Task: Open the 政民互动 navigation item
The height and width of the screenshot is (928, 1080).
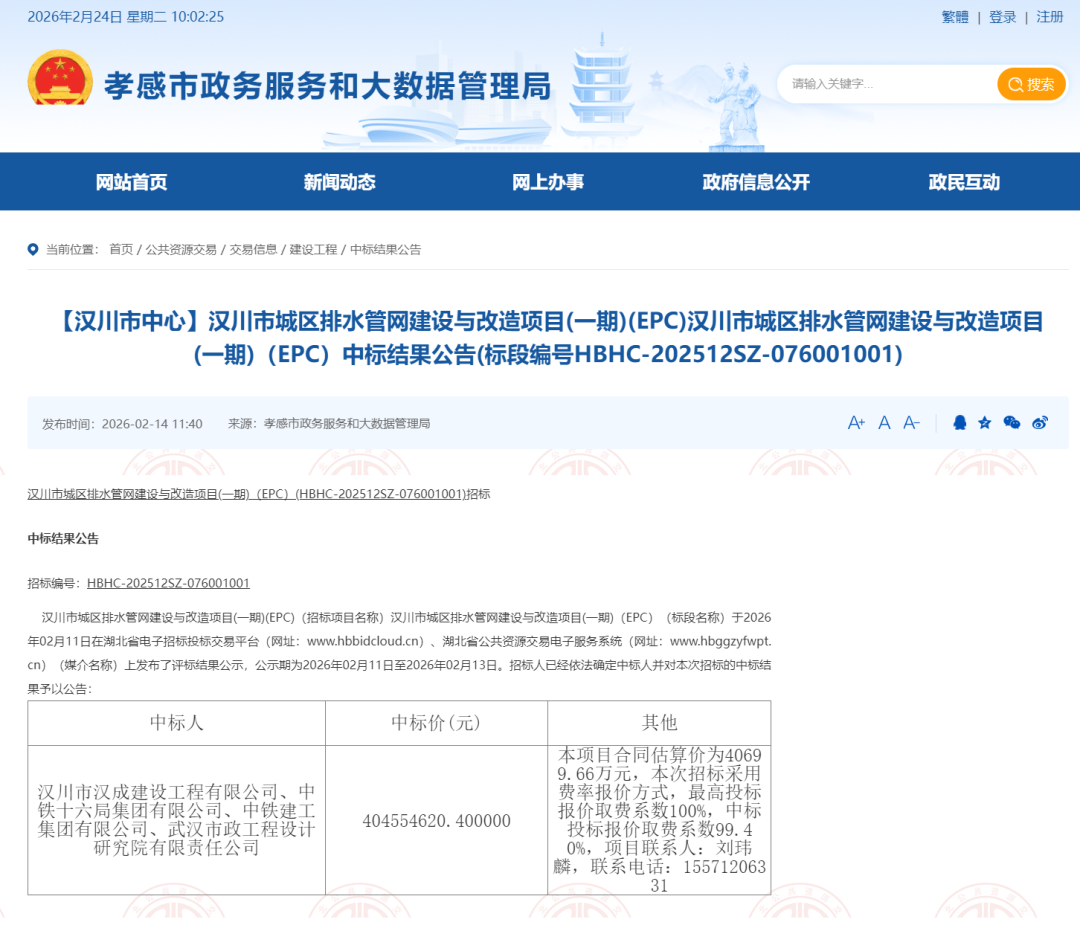Action: (x=964, y=182)
